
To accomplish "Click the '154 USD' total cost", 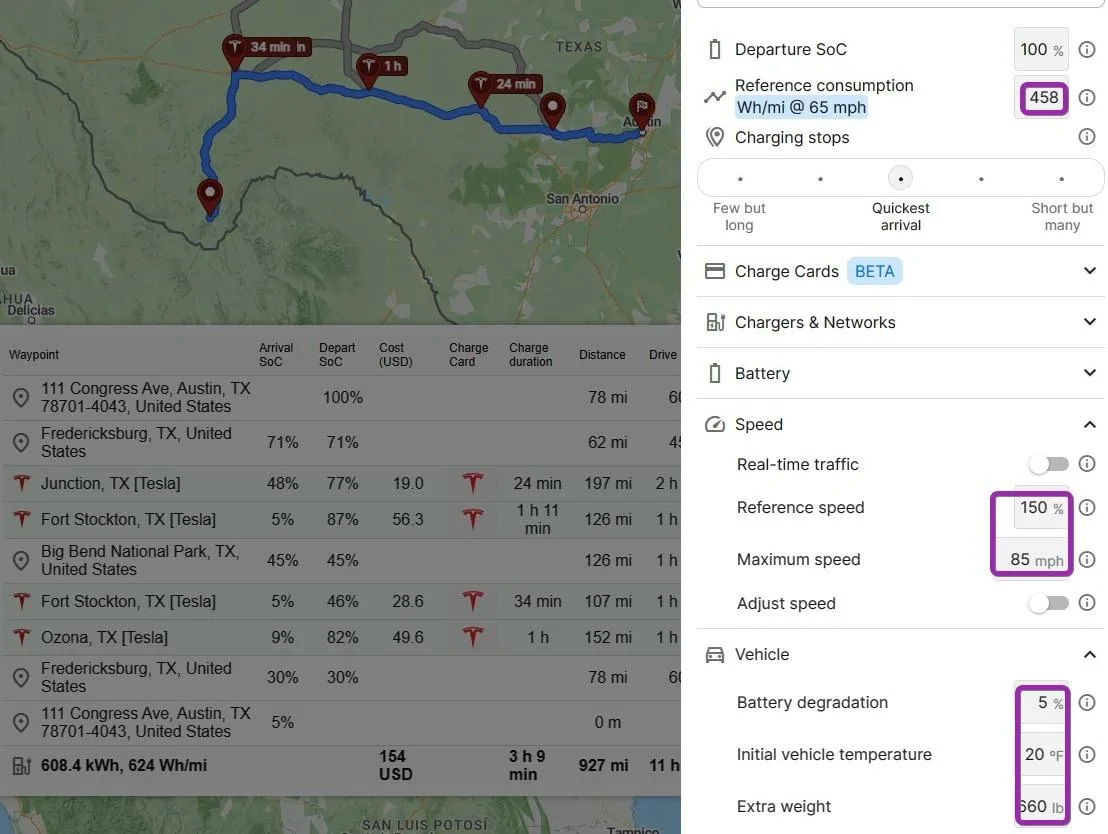I will 394,765.
